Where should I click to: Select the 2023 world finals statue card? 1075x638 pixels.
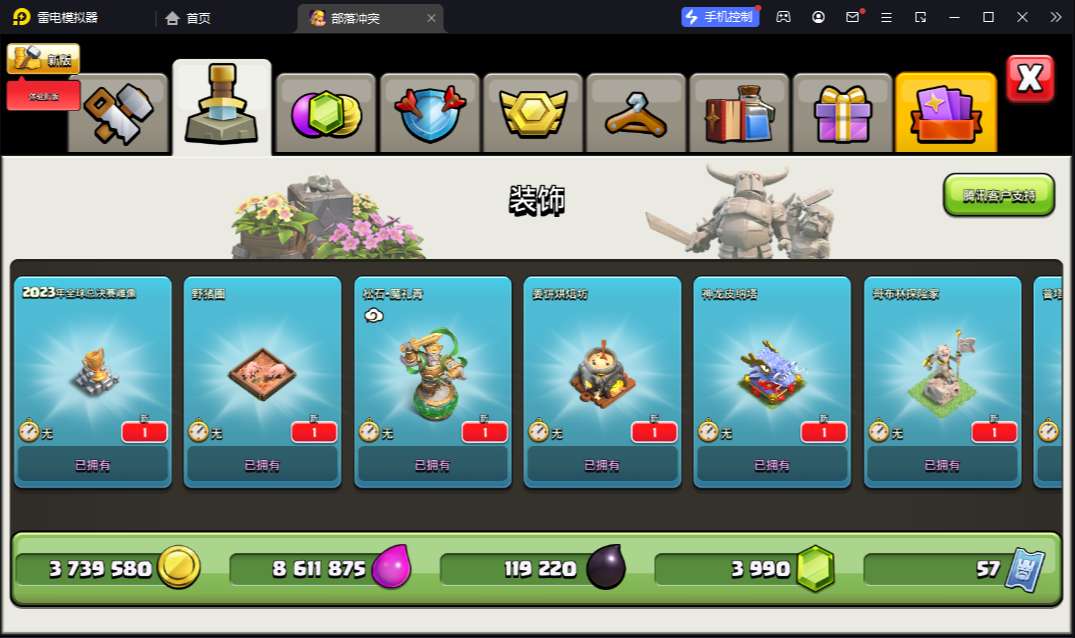point(93,382)
